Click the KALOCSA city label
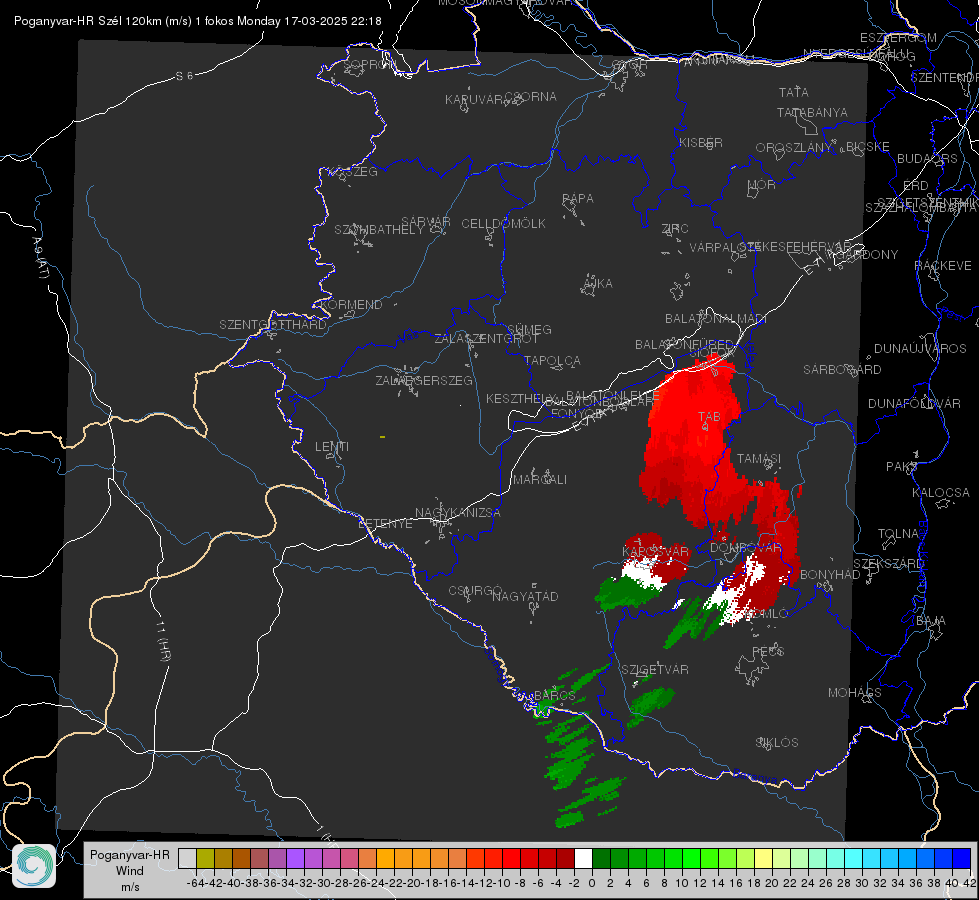The width and height of the screenshot is (979, 900). [941, 493]
